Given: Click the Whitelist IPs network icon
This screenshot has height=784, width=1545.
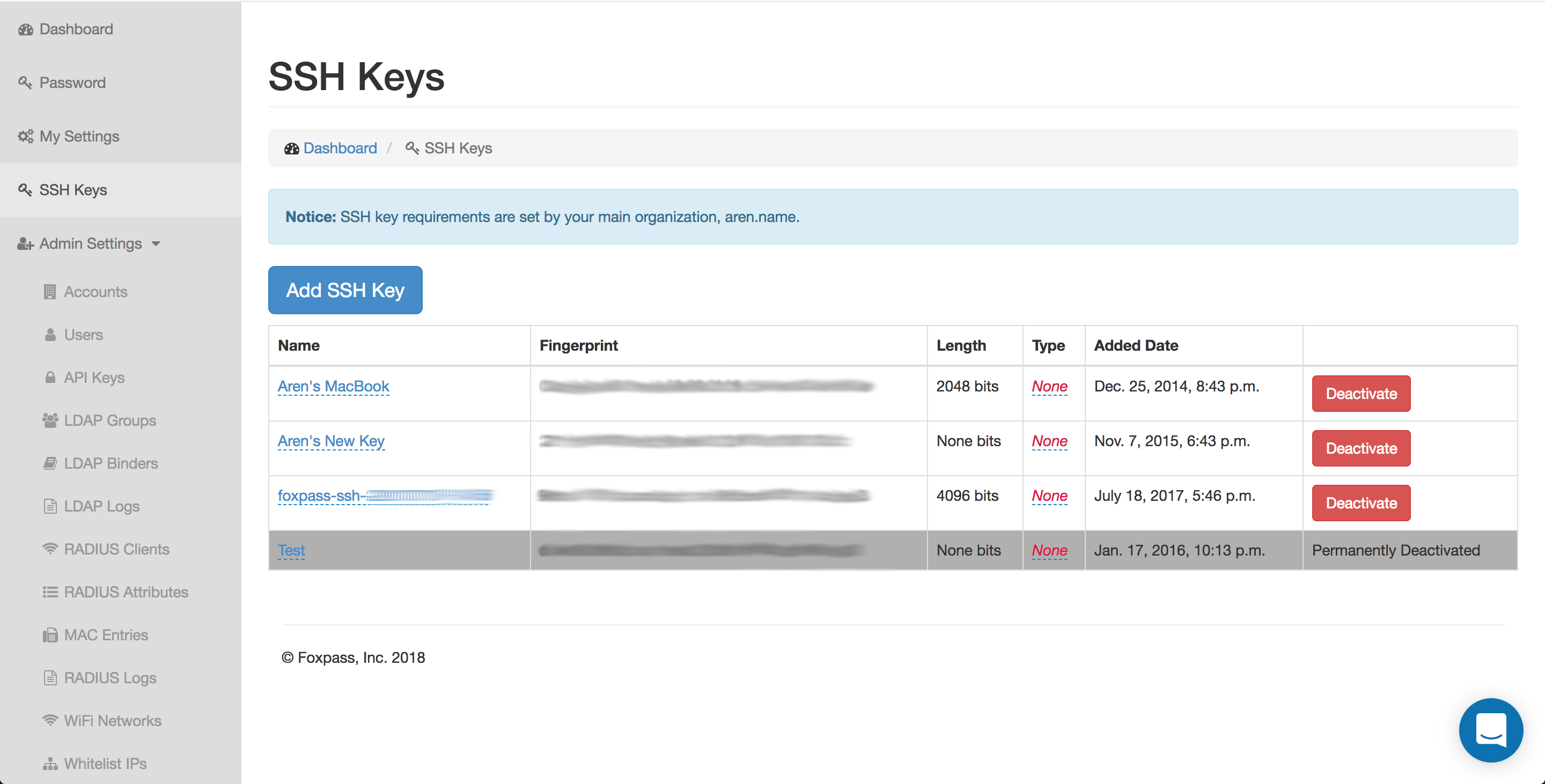Looking at the screenshot, I should pyautogui.click(x=50, y=764).
